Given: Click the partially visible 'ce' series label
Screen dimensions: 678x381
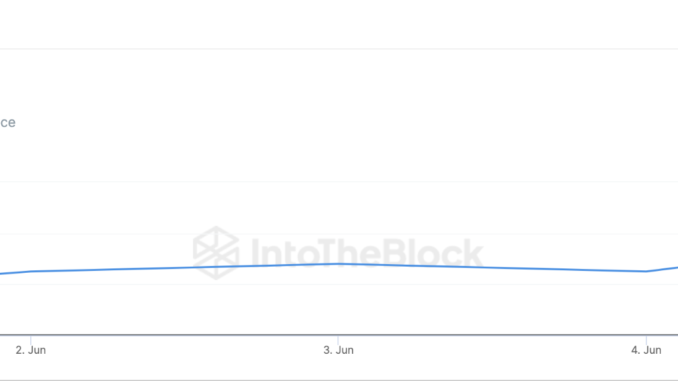Looking at the screenshot, I should 7,122.
